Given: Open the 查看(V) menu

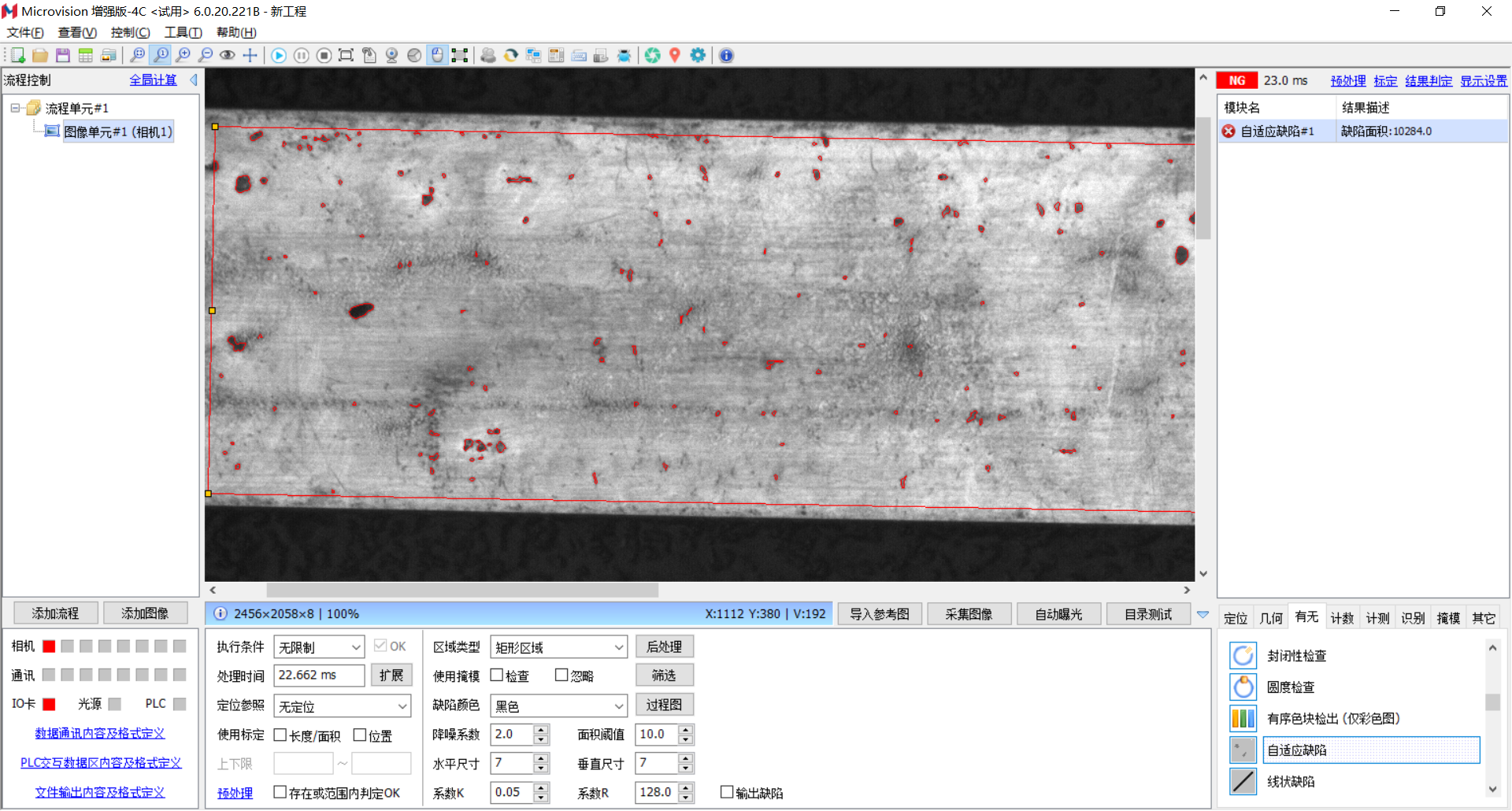Looking at the screenshot, I should coord(77,32).
